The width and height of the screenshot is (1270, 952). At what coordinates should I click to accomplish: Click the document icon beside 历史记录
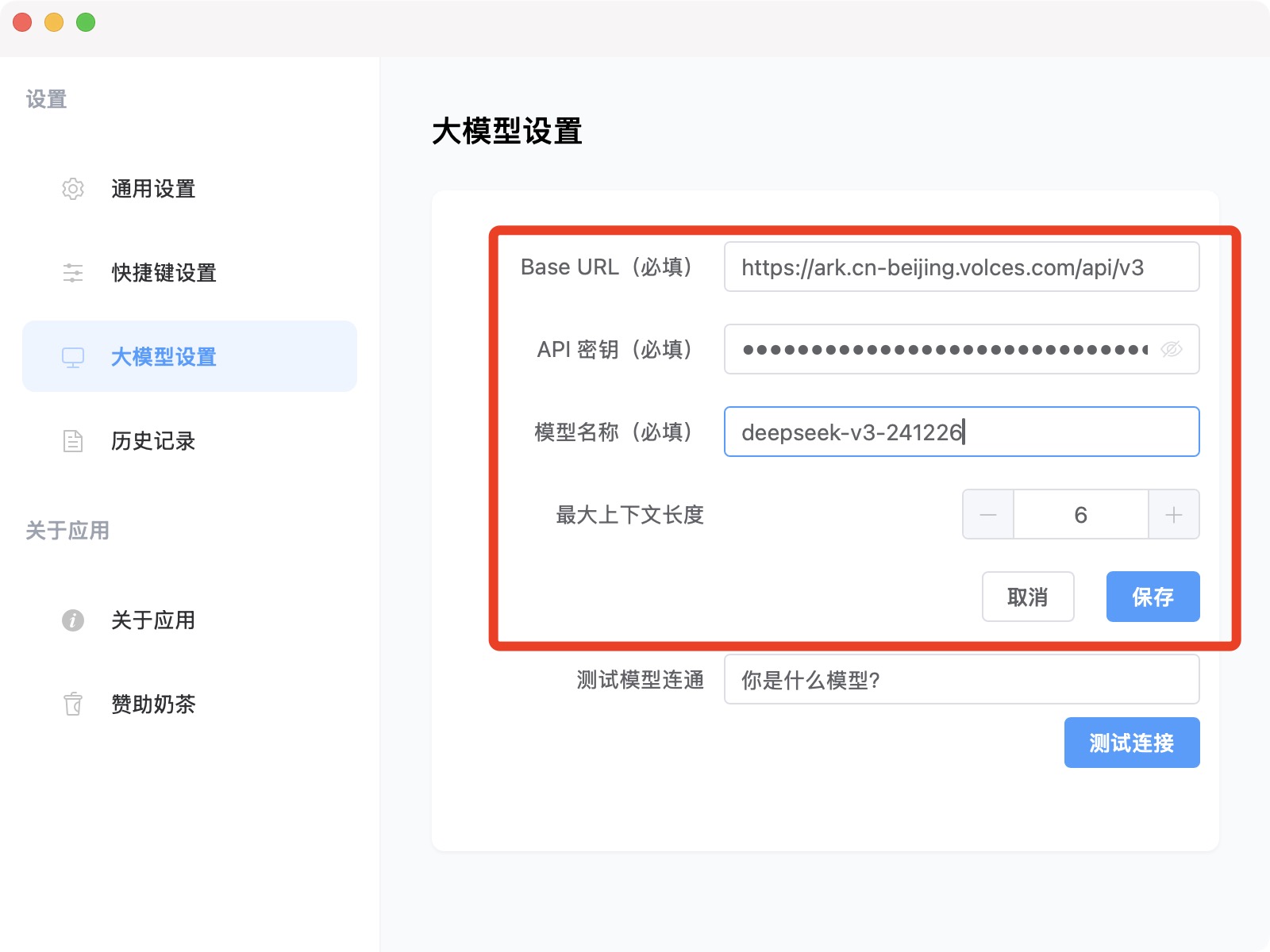click(73, 441)
